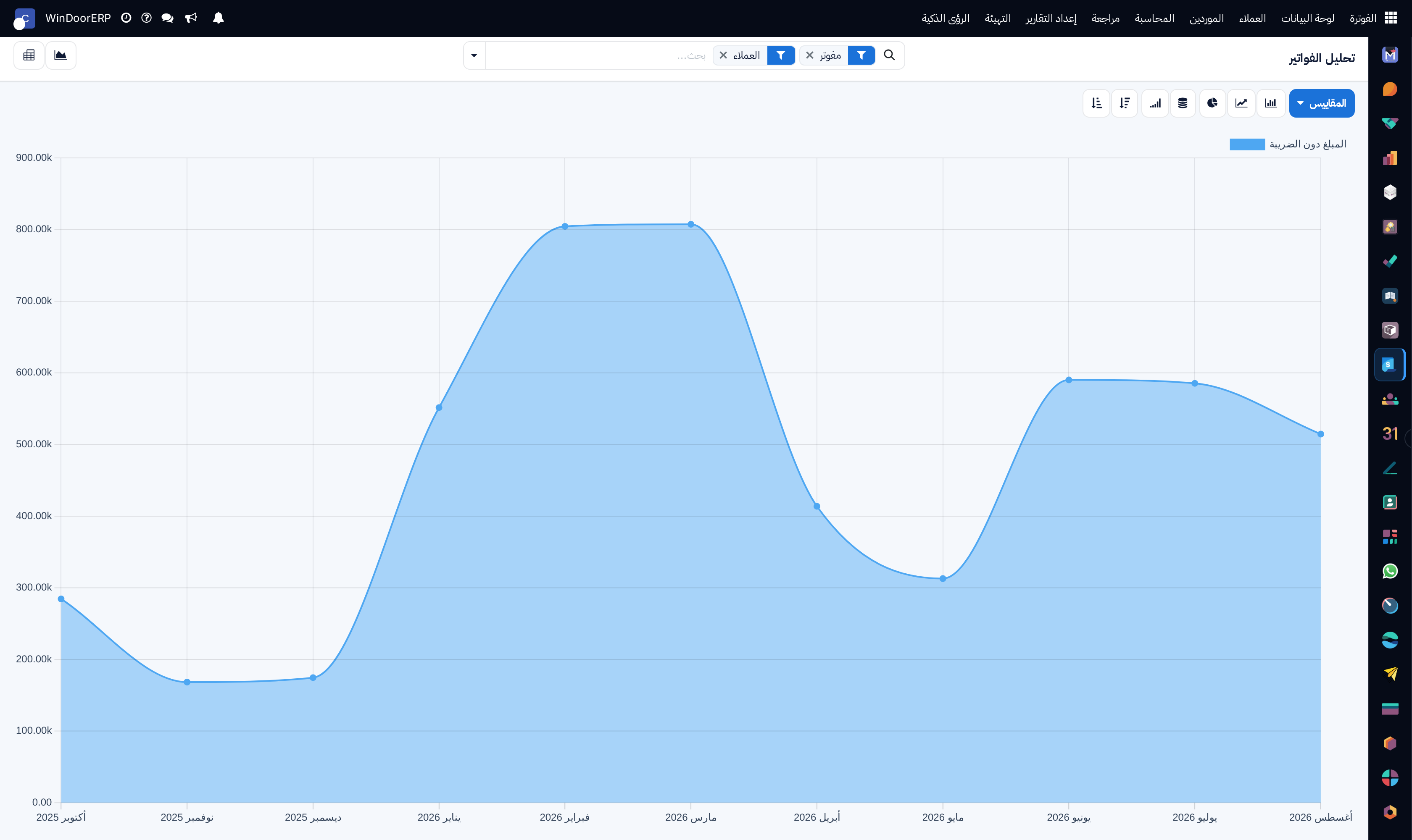
Task: Open the teal and purple card sidebar app
Action: pos(1390,709)
